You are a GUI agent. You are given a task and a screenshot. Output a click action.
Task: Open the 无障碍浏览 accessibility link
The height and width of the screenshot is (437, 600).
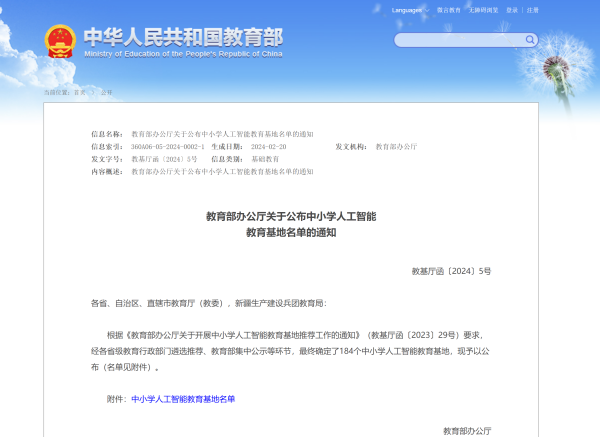click(483, 10)
